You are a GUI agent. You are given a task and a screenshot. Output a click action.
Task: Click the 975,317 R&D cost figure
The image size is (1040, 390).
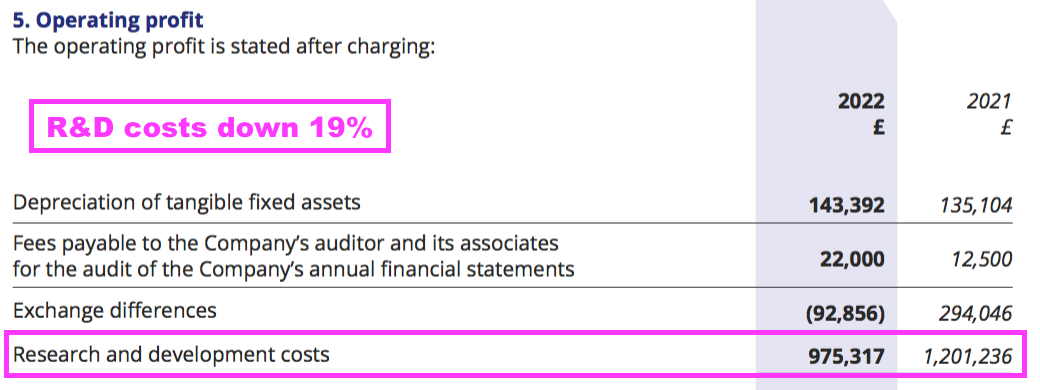coord(847,358)
